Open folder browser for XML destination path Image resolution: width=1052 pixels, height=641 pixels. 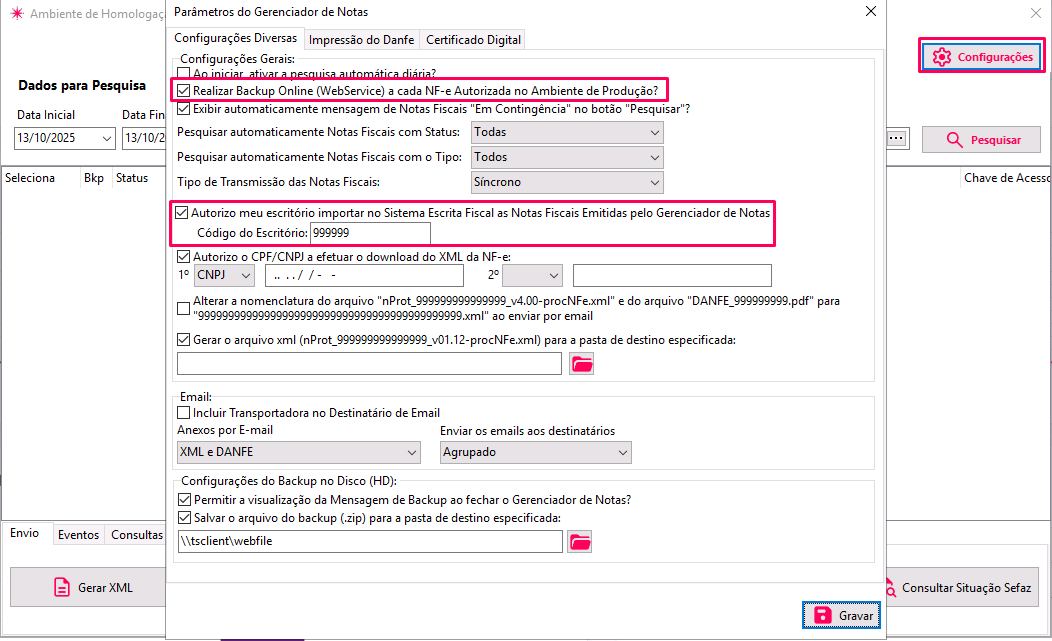tap(581, 365)
